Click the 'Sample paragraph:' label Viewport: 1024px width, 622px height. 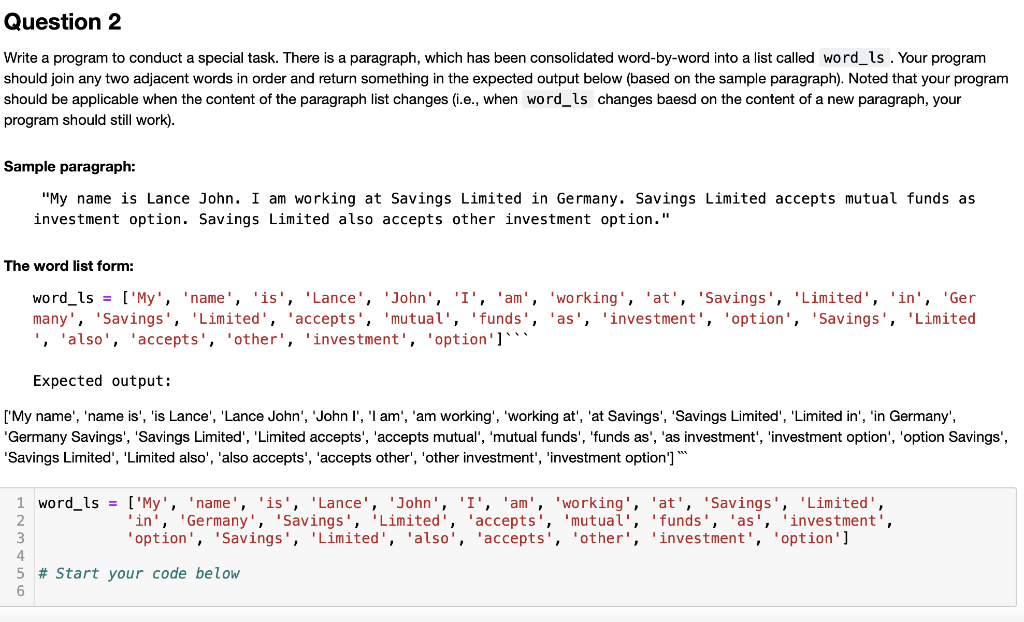pos(70,167)
